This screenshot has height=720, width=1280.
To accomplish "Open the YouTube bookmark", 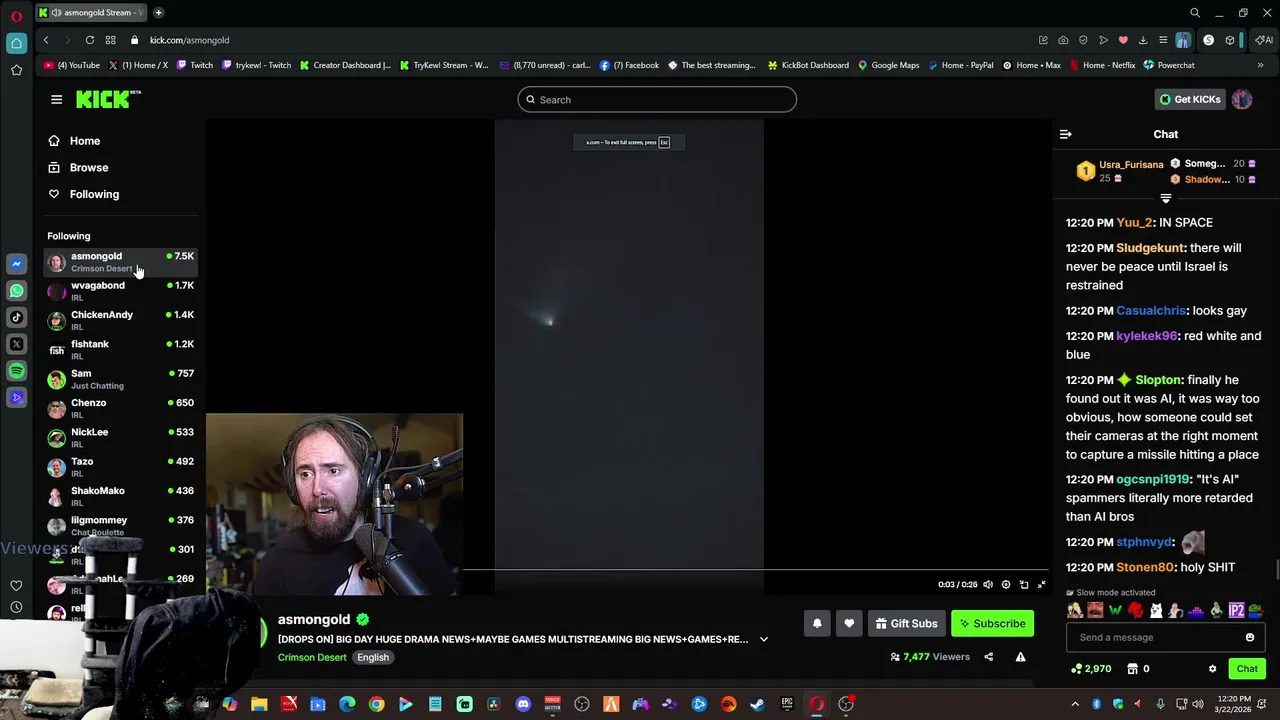I will [x=72, y=65].
